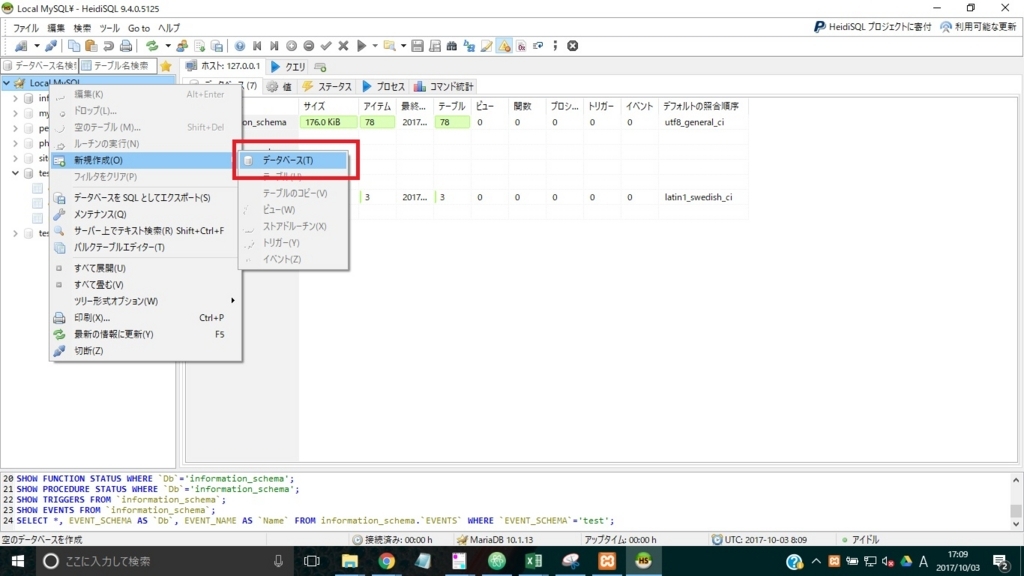Click the stop round X toolbar icon
1024x576 pixels.
573,46
